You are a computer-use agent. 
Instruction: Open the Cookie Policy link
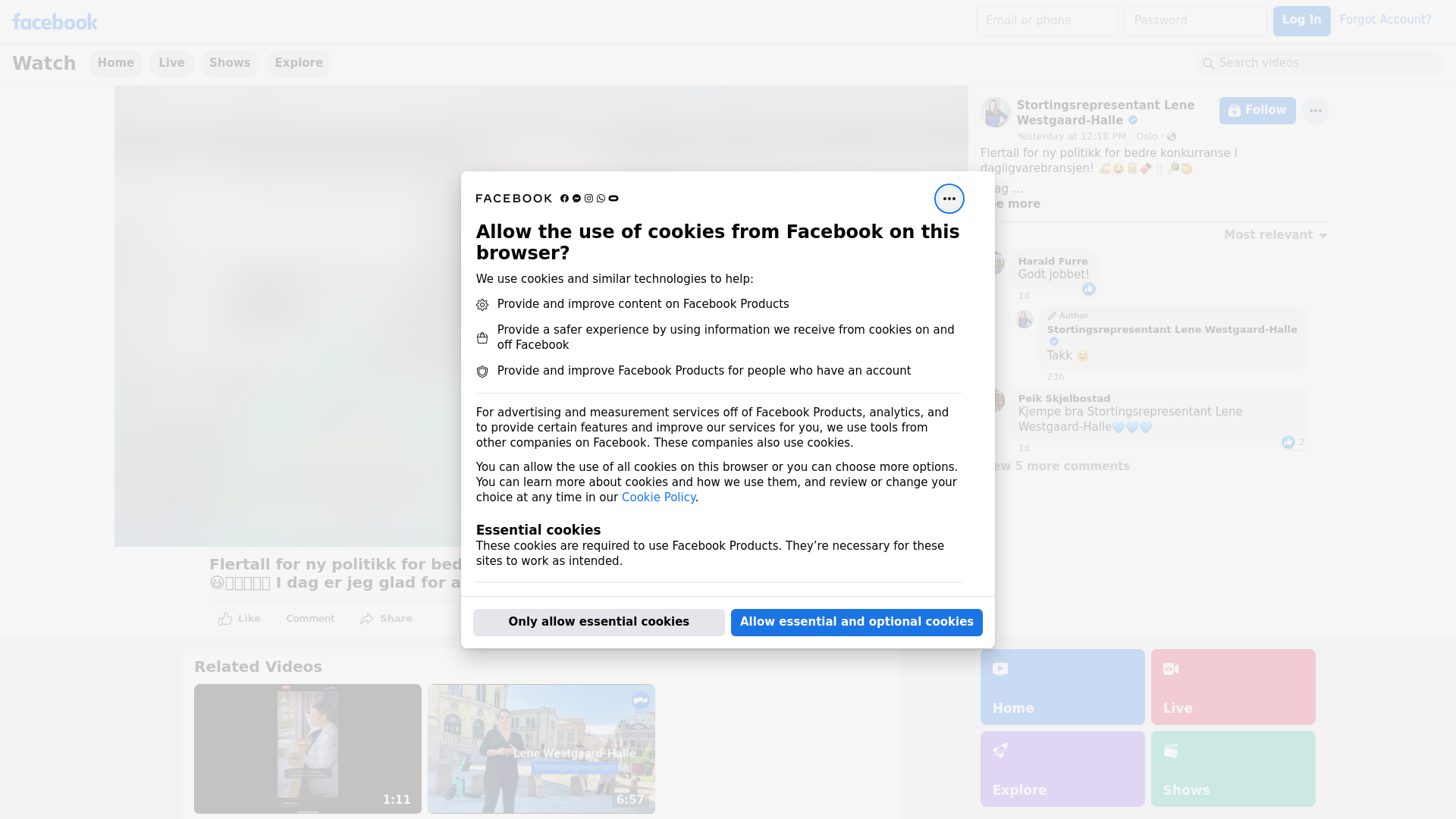coord(658,497)
